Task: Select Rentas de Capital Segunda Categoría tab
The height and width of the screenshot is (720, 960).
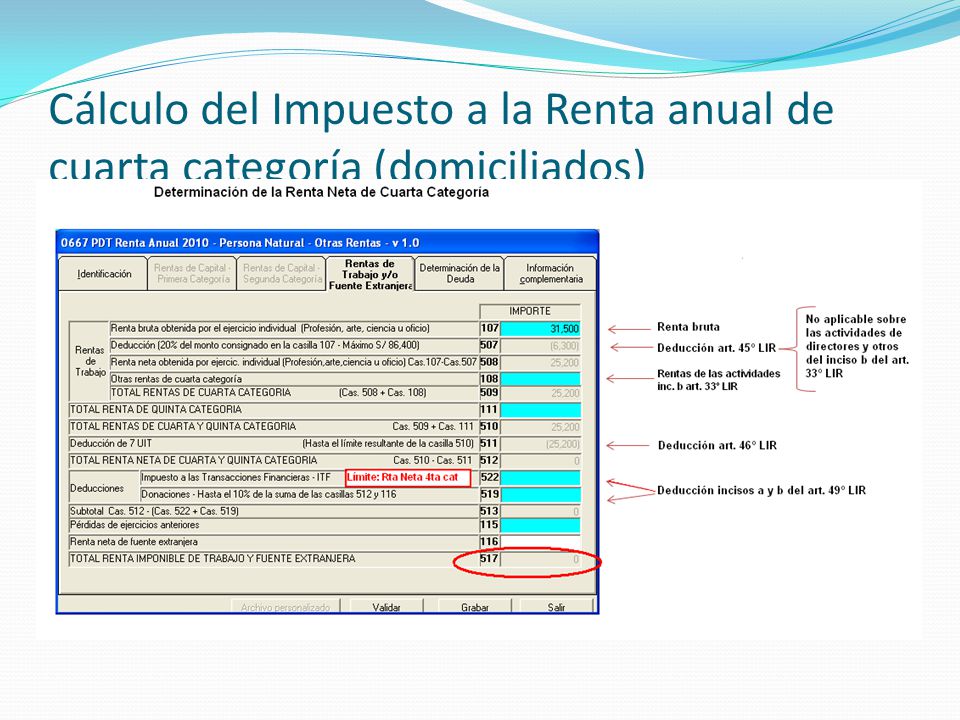Action: (282, 274)
